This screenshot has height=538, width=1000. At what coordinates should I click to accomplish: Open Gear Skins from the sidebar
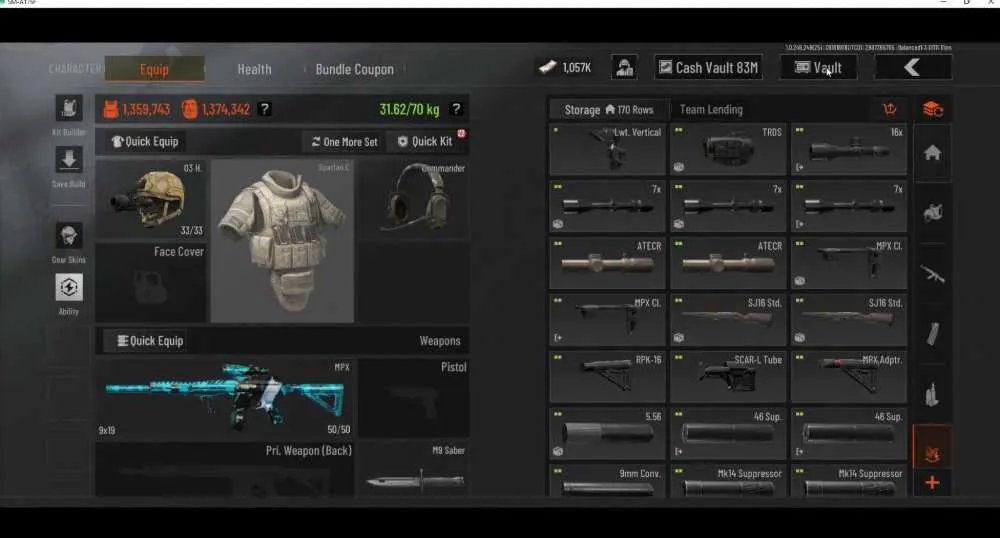[x=69, y=235]
